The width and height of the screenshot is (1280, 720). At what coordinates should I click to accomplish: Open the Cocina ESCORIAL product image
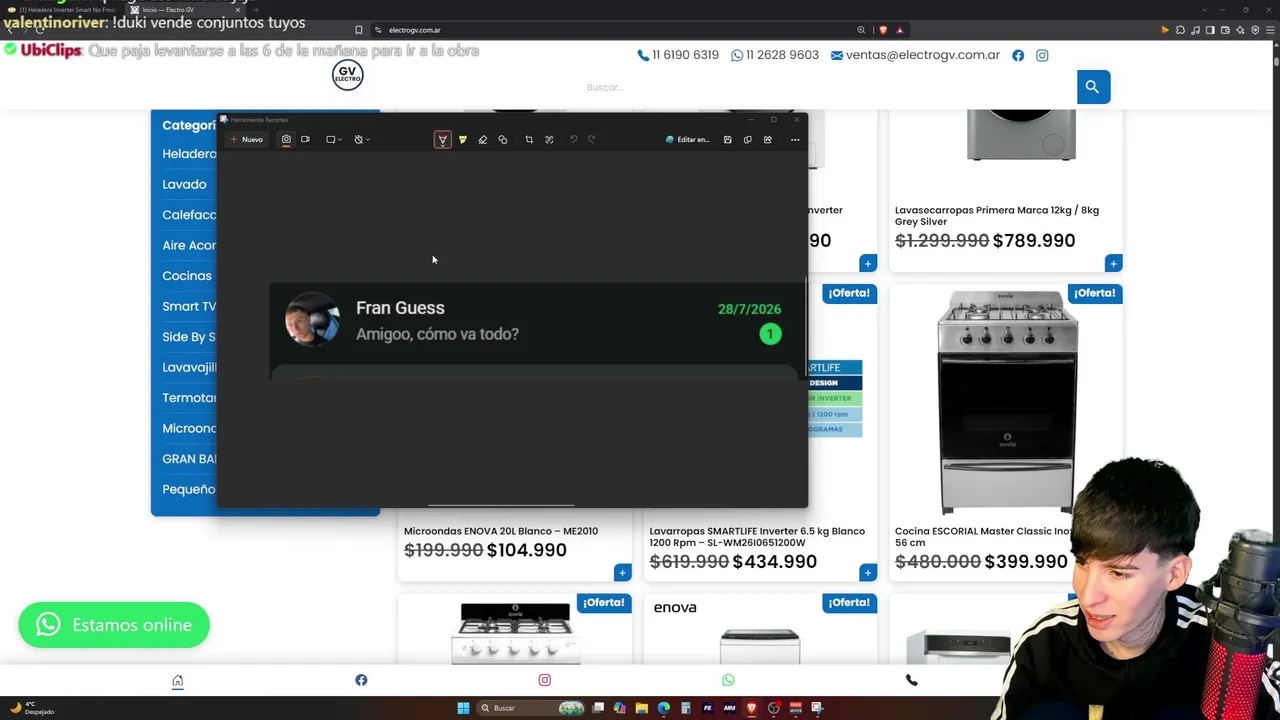(1007, 402)
